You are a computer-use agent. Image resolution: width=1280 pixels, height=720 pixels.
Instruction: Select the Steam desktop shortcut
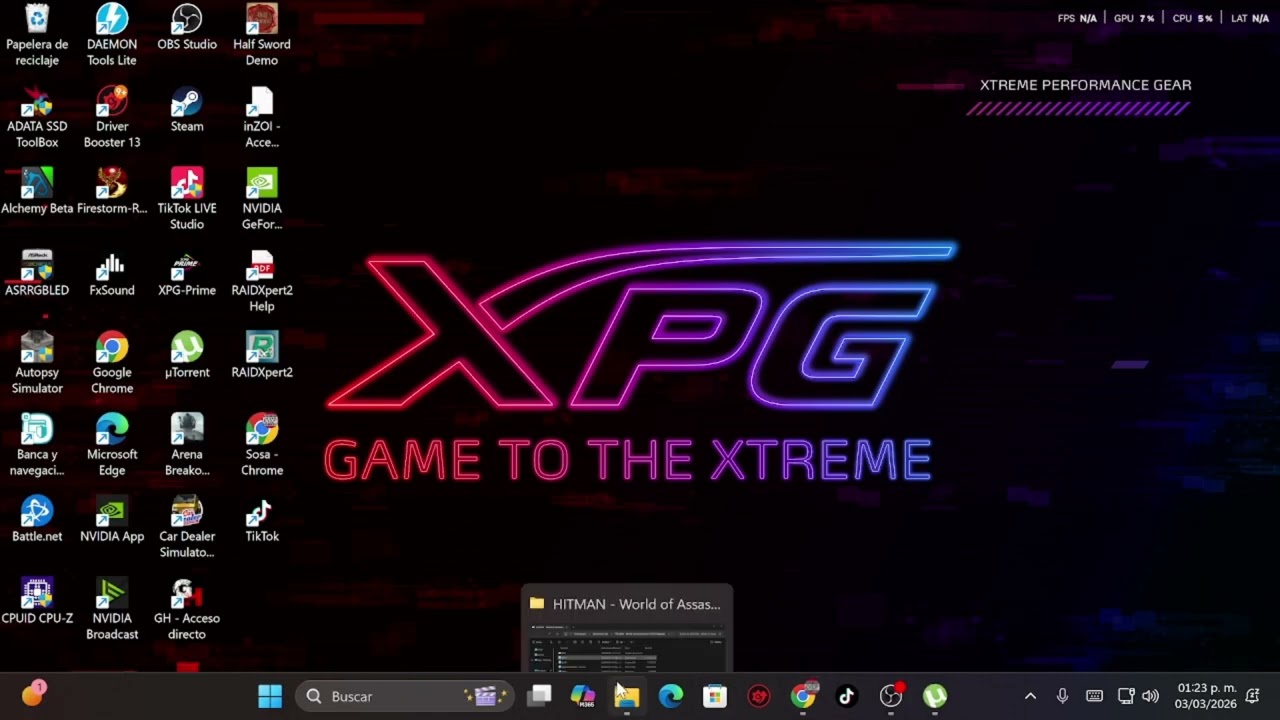187,109
